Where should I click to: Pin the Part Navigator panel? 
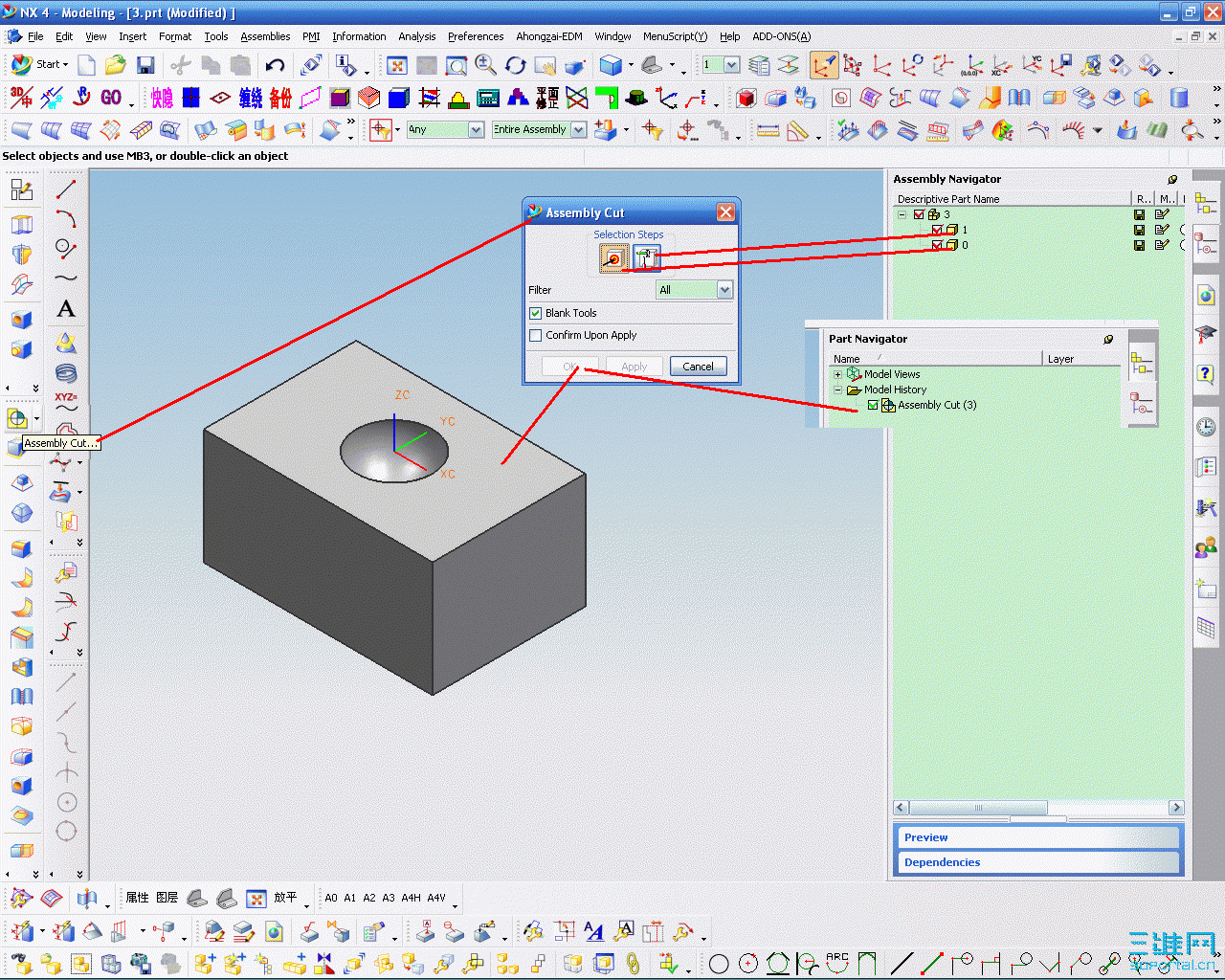tap(1108, 339)
